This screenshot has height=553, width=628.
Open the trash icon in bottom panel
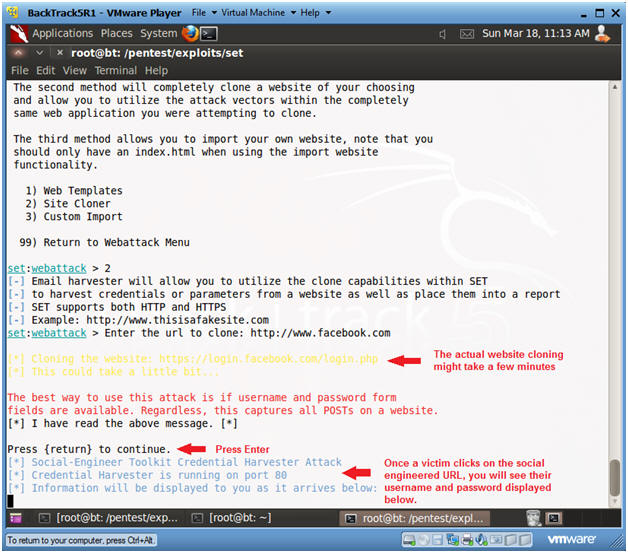(x=533, y=518)
